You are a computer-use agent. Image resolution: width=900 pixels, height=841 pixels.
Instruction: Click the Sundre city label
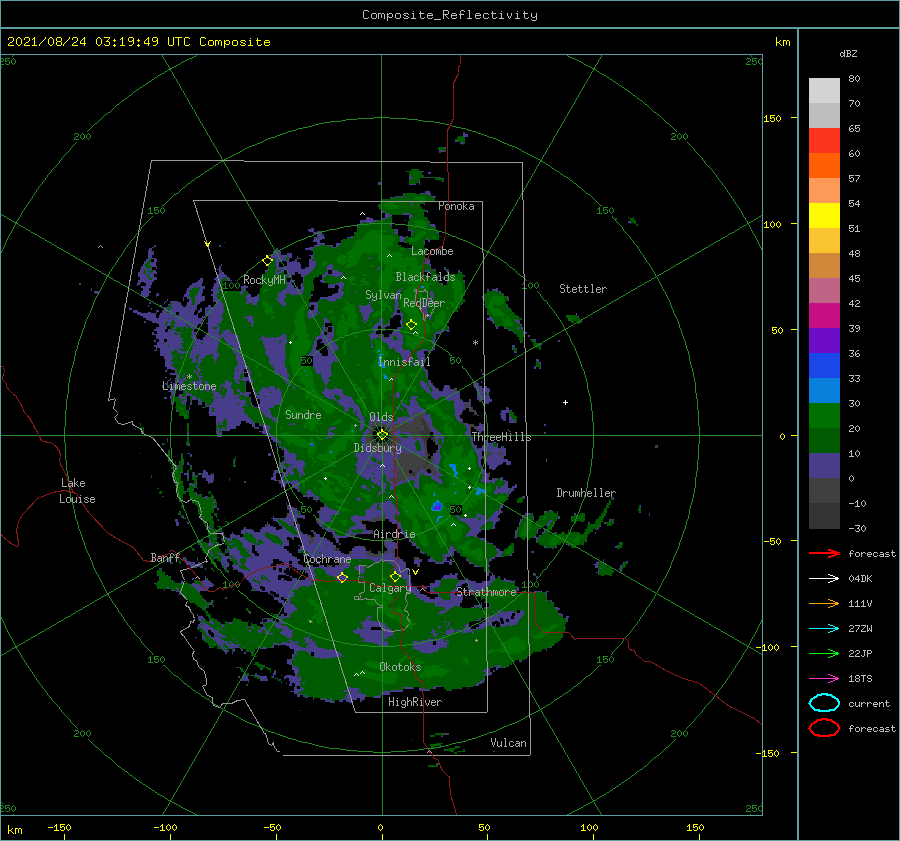303,414
